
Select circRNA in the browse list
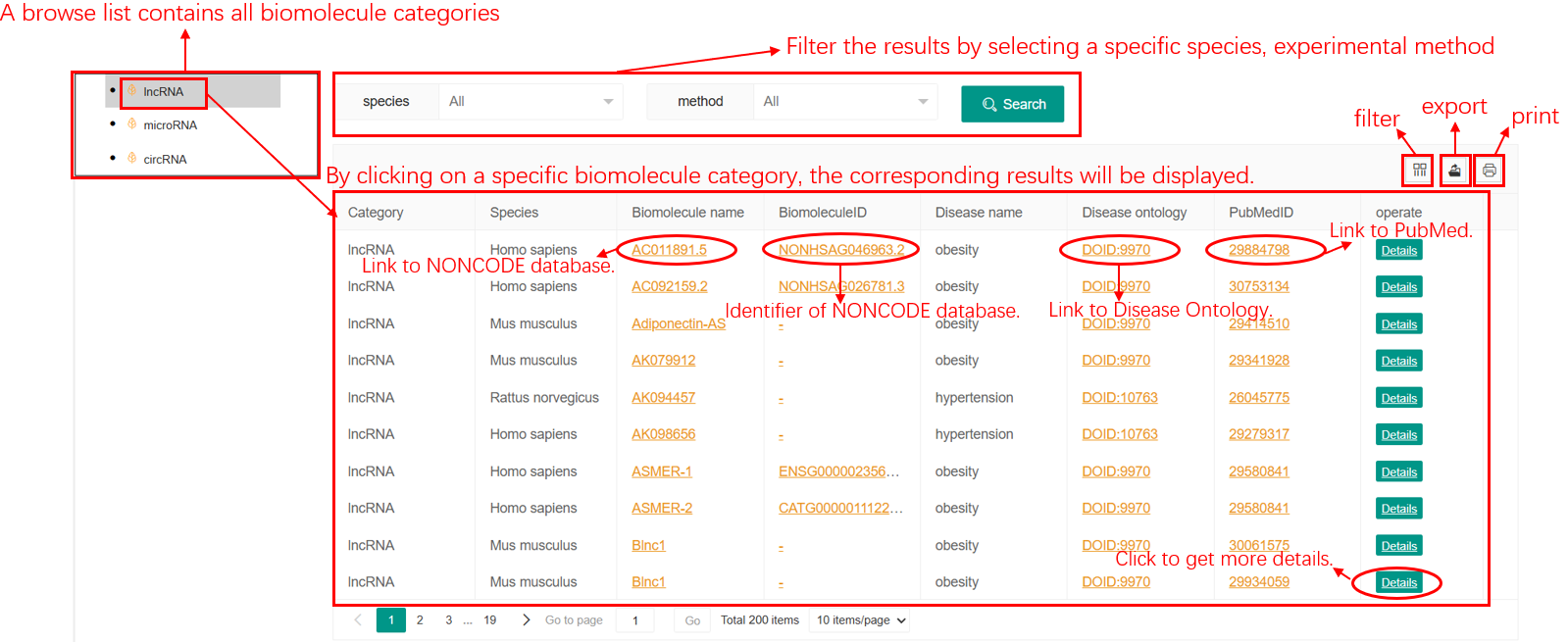point(165,159)
